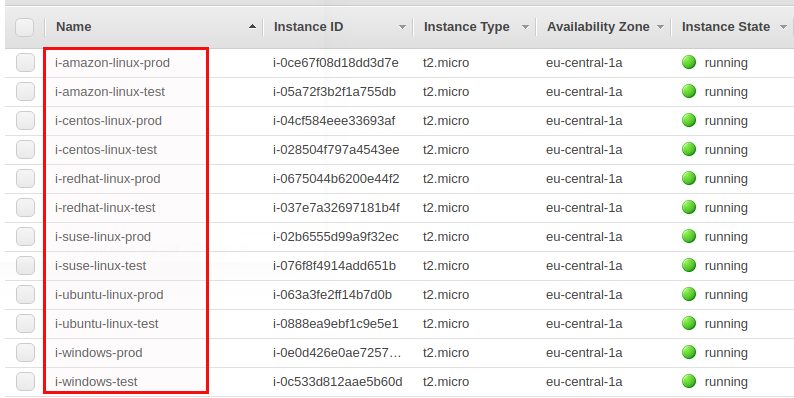Select the i-redhat-linux-test name
The height and width of the screenshot is (398, 794).
click(105, 208)
